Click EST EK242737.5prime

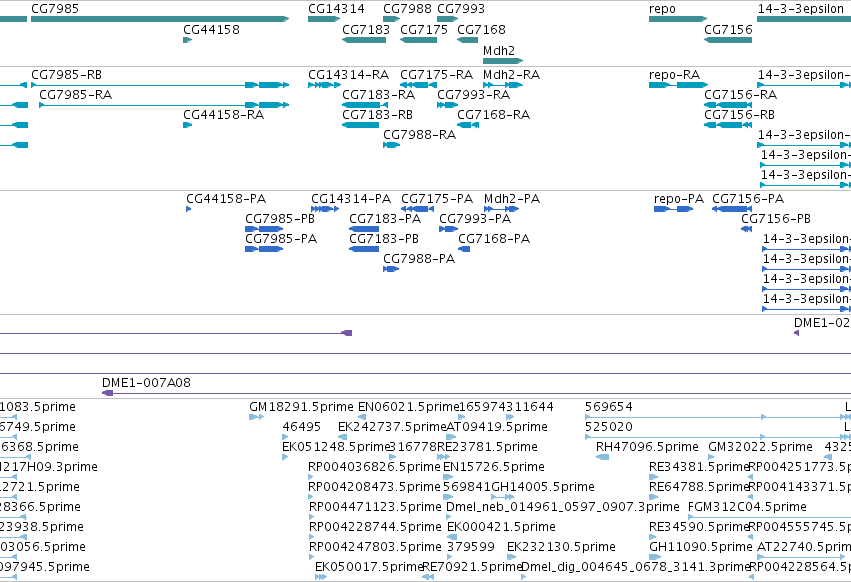point(342,437)
